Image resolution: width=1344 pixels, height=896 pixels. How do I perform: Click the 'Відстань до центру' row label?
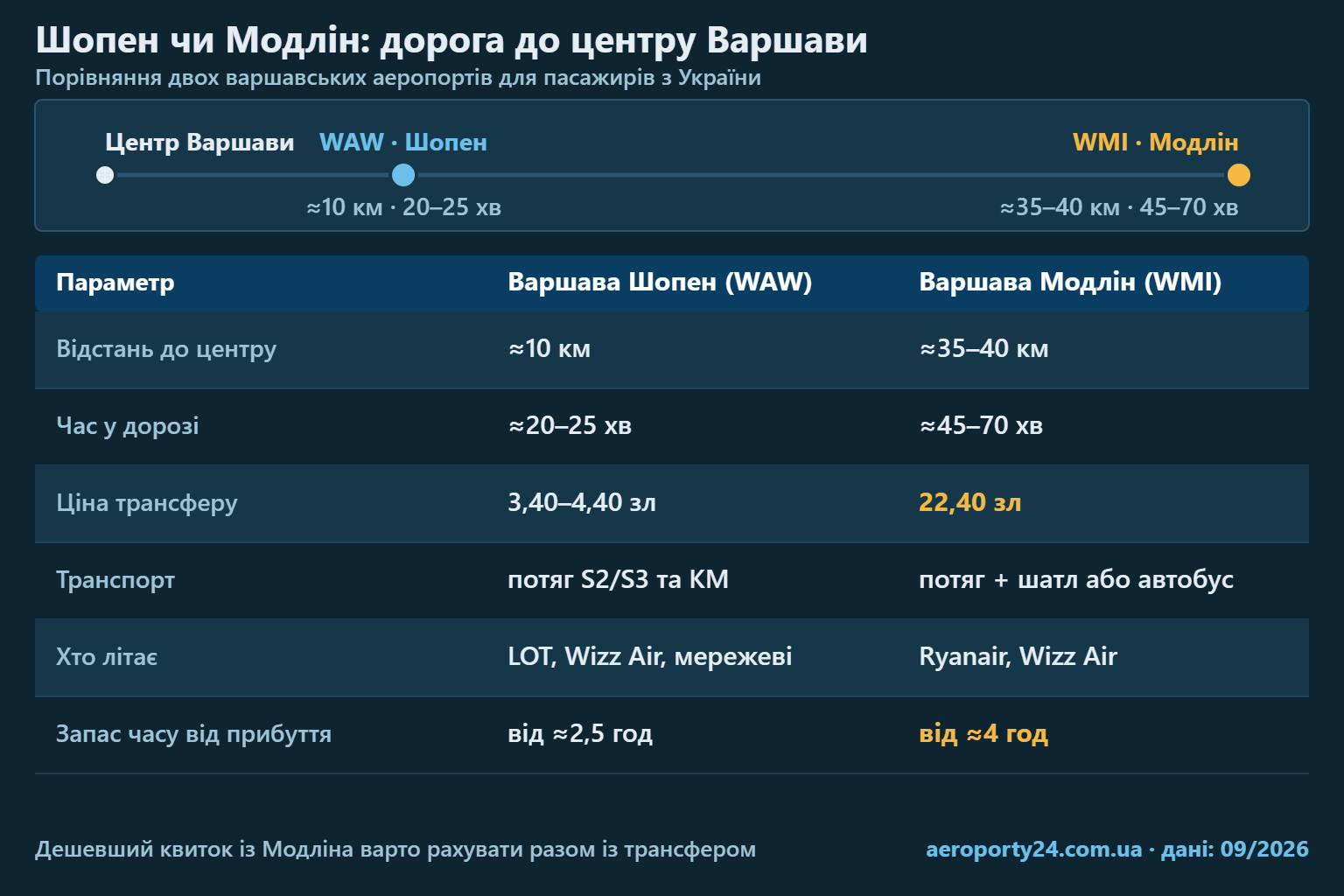point(166,349)
